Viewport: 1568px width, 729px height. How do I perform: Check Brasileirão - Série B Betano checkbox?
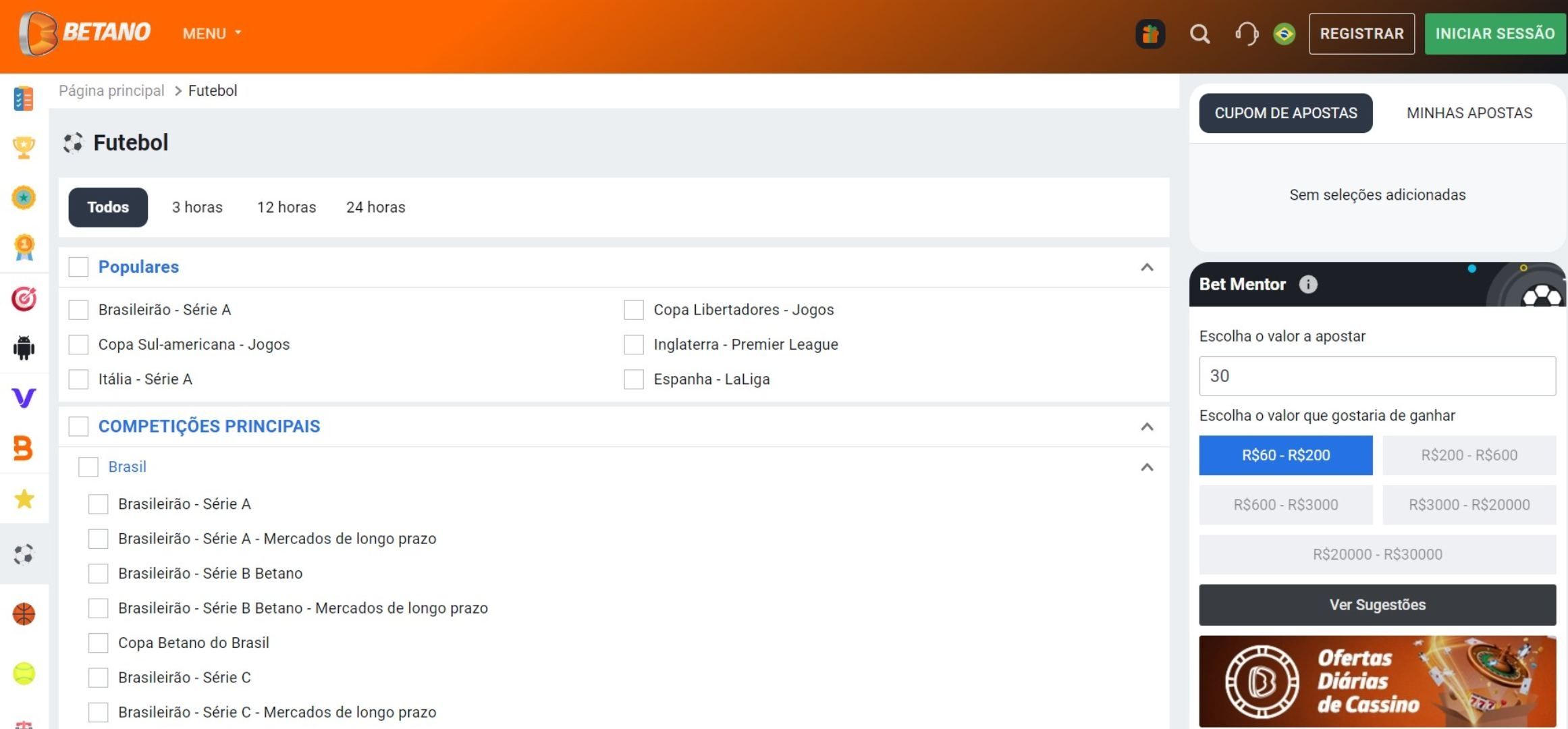tap(98, 574)
